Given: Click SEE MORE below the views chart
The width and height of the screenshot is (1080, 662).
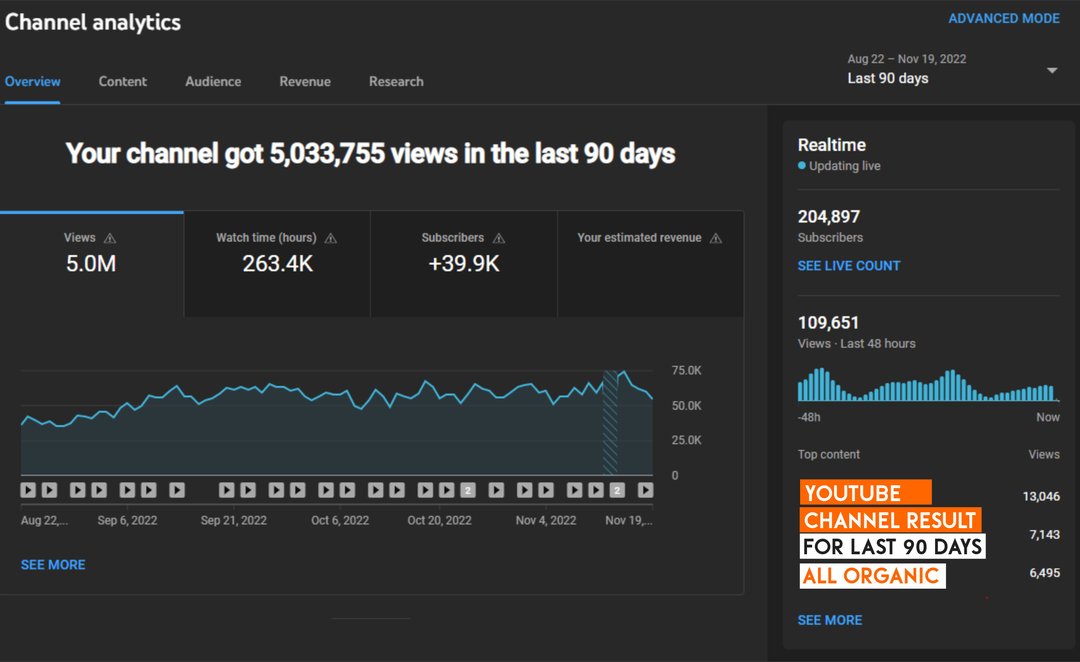Looking at the screenshot, I should coord(53,565).
